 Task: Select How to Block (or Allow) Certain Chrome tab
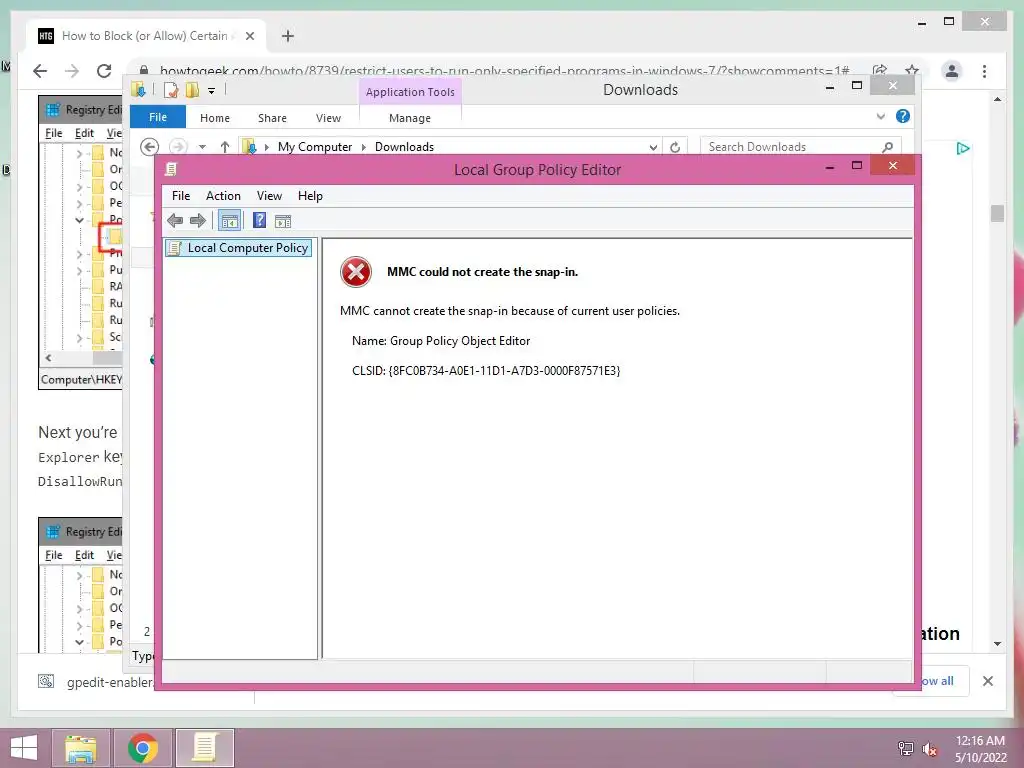(147, 36)
